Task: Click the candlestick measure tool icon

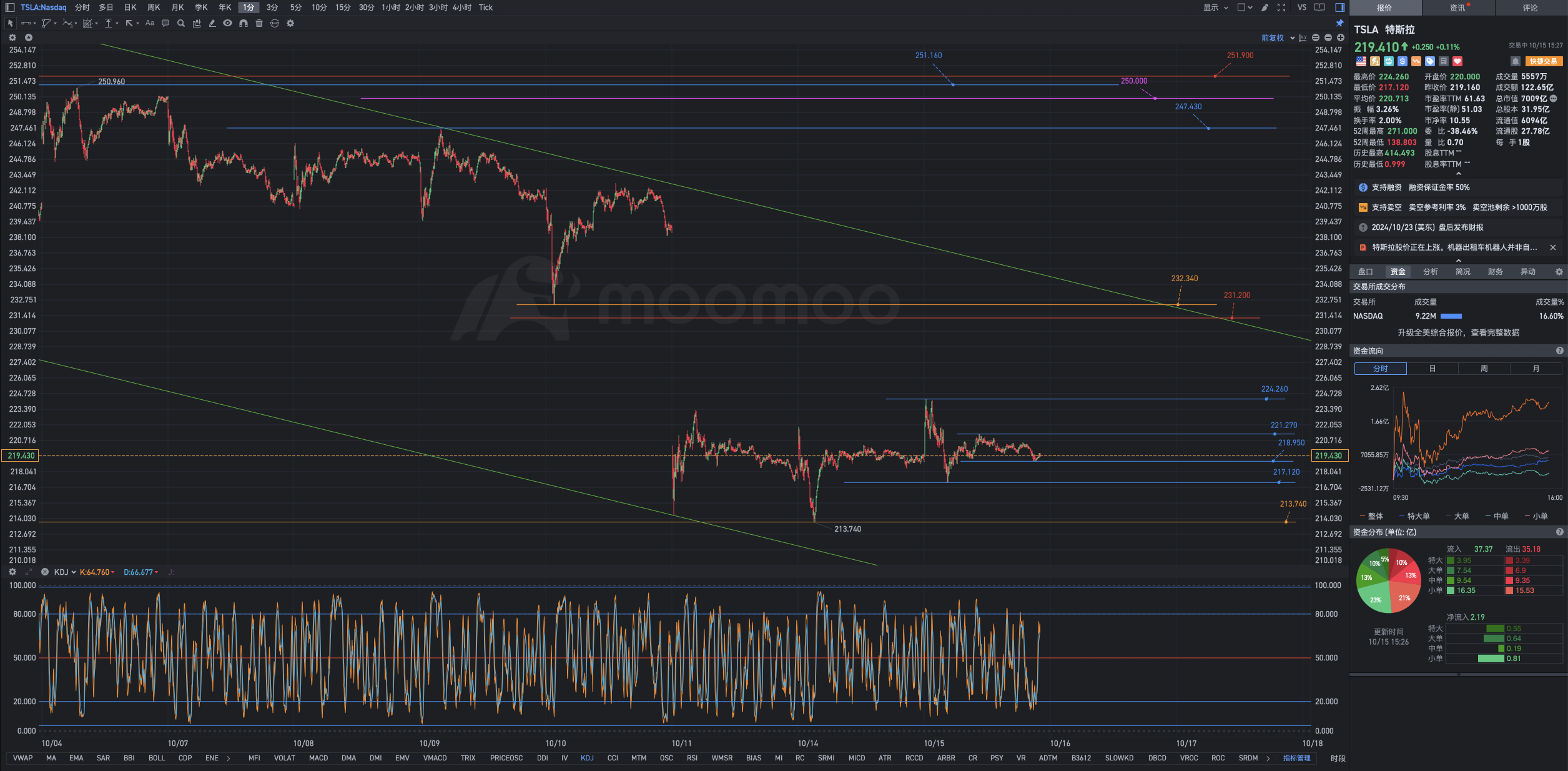Action: 197,23
